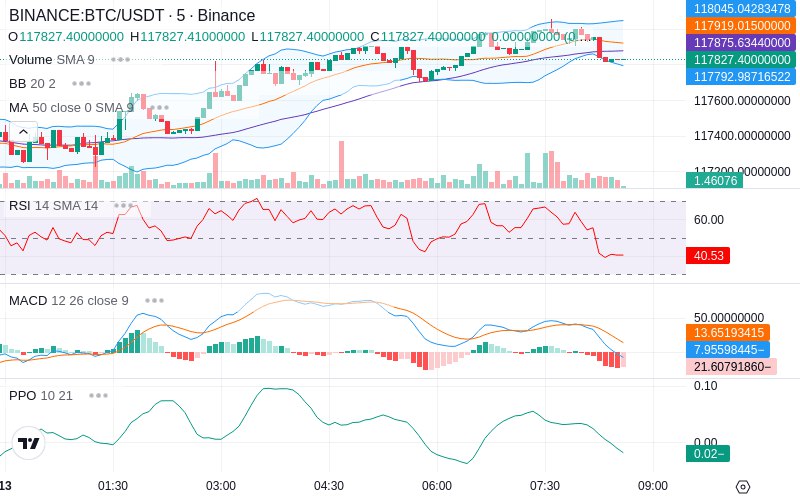800x500 pixels.
Task: Open more options for MACD 12 26
Action: 154,301
